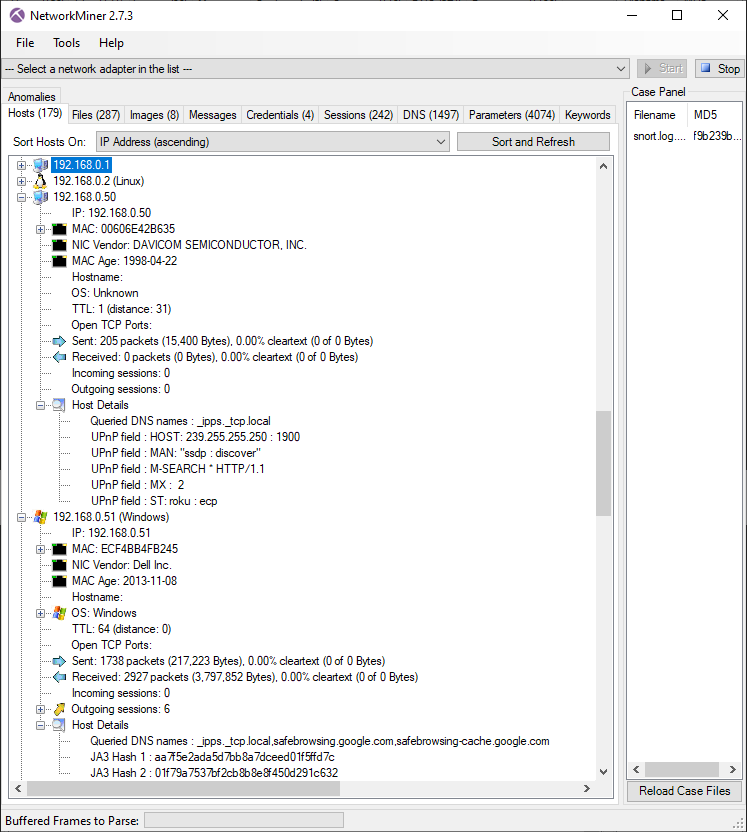Open the Sort Hosts On dropdown
The height and width of the screenshot is (832, 747).
point(273,142)
